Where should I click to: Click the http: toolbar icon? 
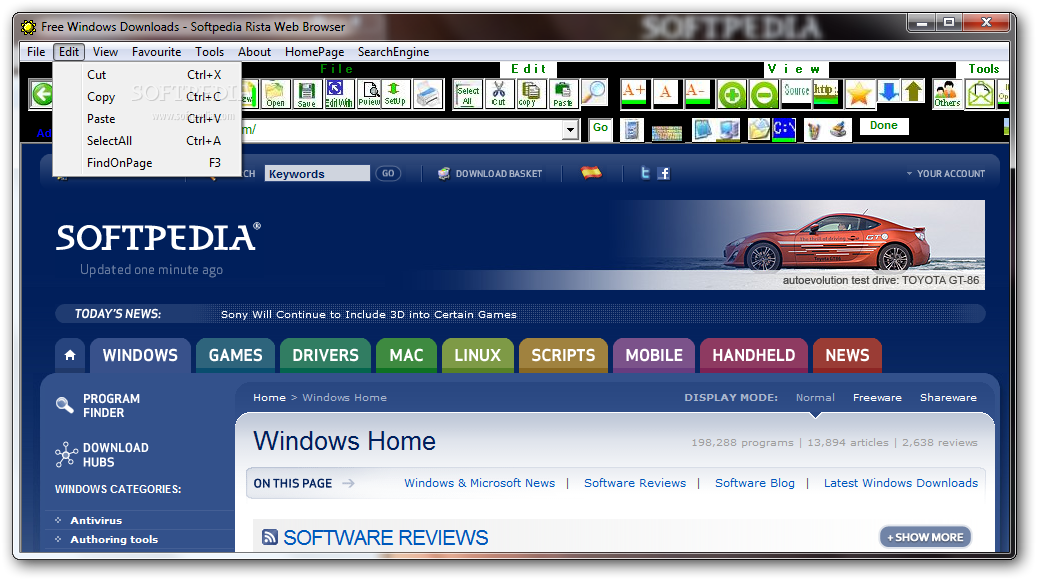pos(825,93)
